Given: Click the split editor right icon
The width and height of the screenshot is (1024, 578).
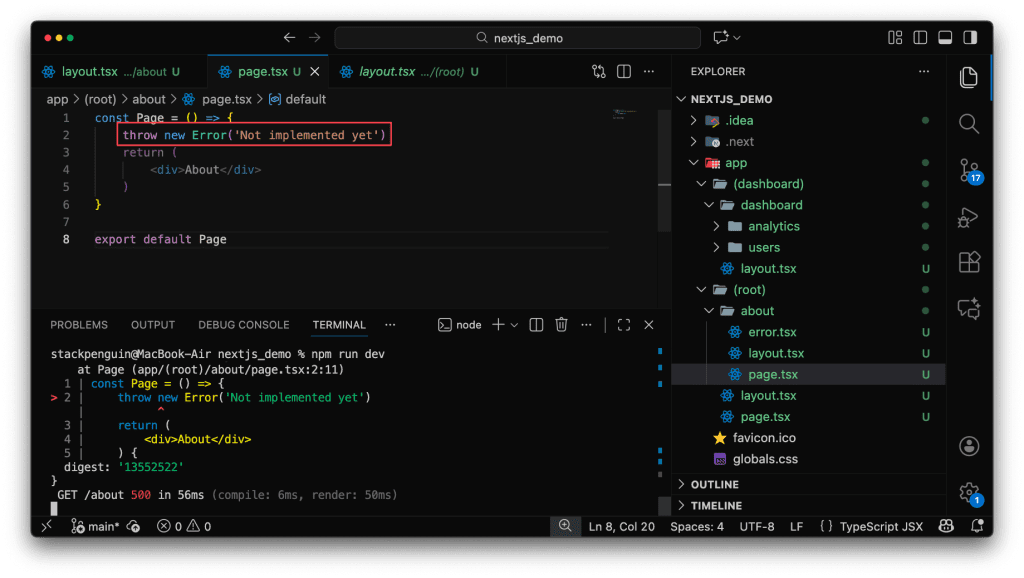Looking at the screenshot, I should click(624, 72).
